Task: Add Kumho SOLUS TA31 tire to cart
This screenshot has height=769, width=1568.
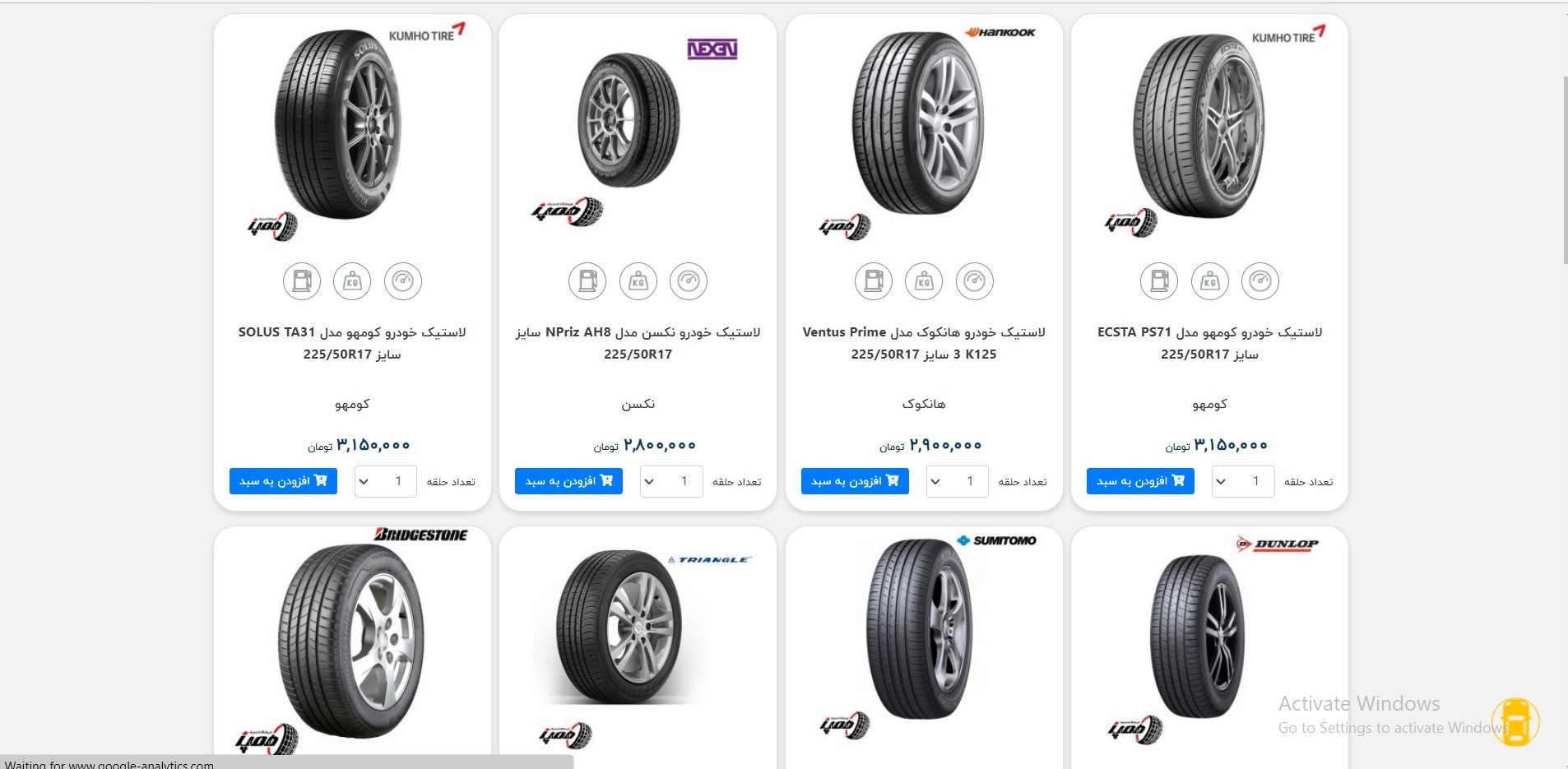Action: point(283,481)
